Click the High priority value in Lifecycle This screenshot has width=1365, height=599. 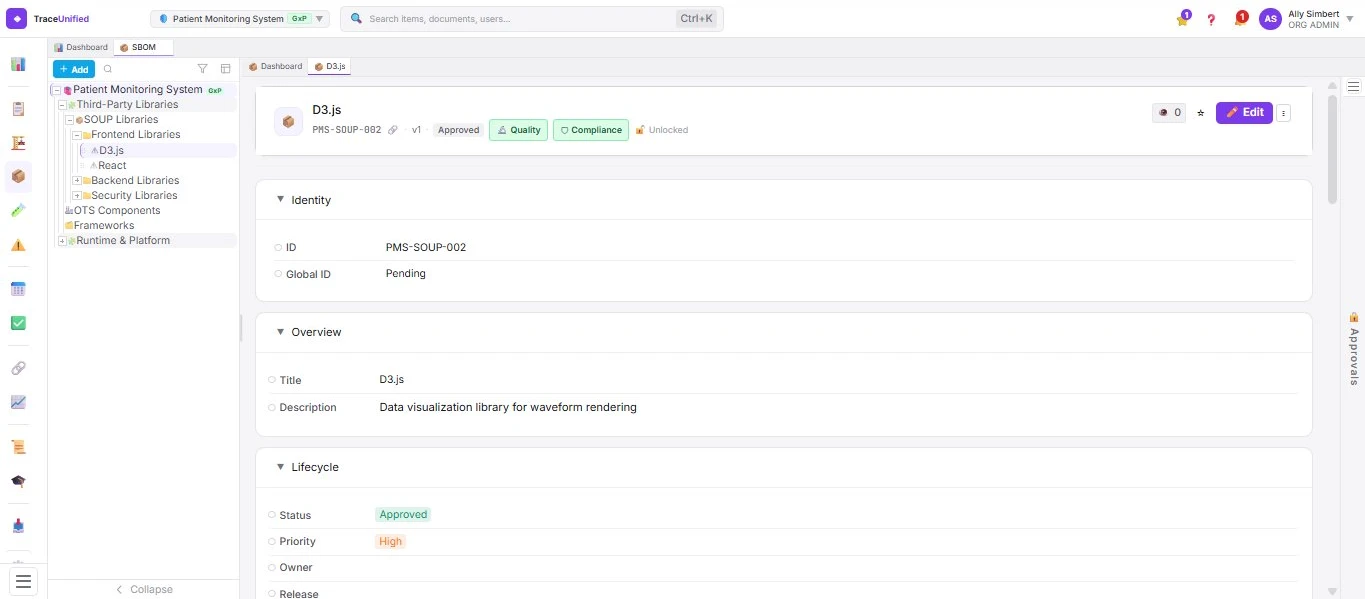[x=390, y=542]
